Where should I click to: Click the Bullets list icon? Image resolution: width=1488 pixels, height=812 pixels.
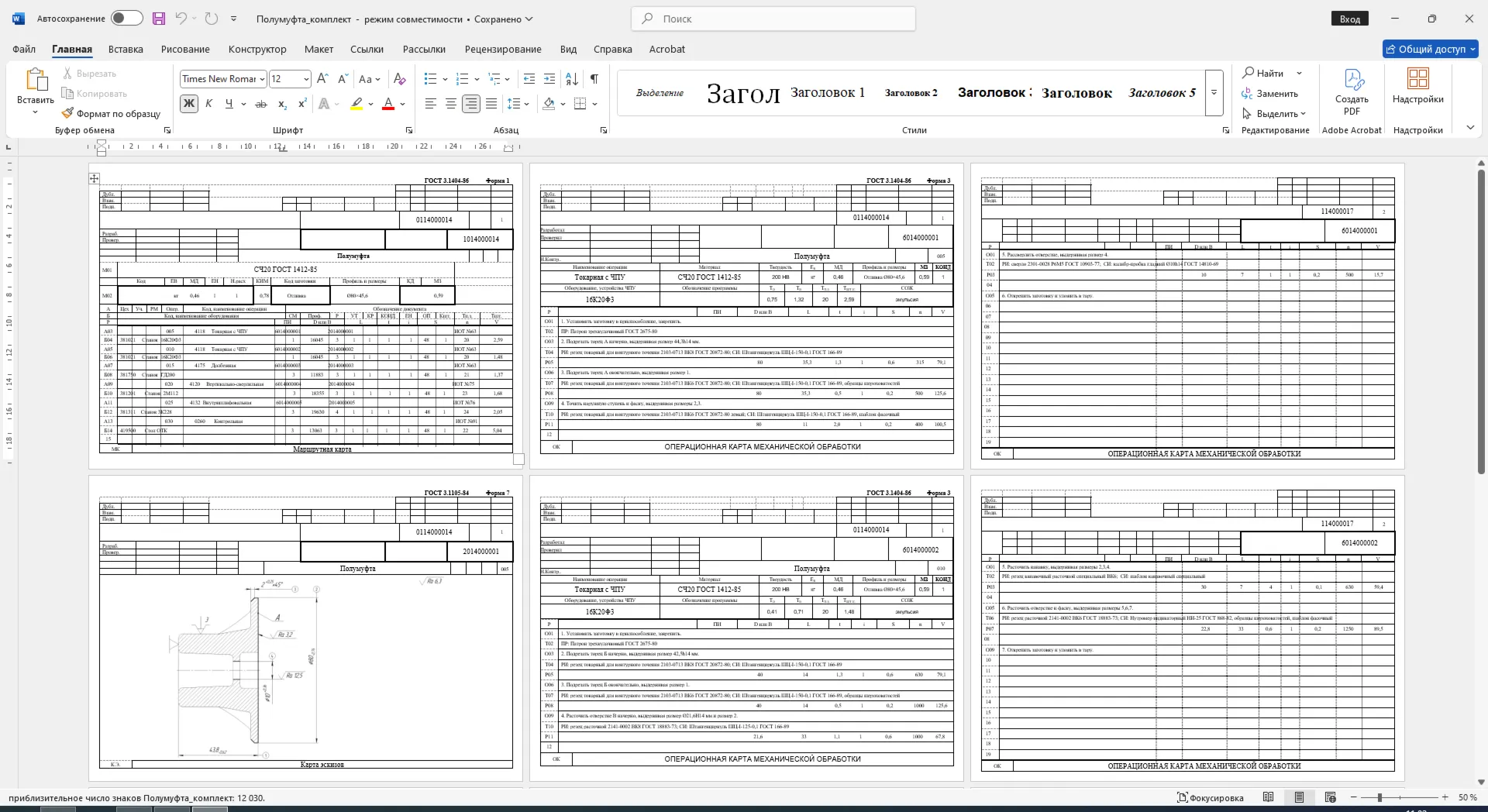[431, 79]
